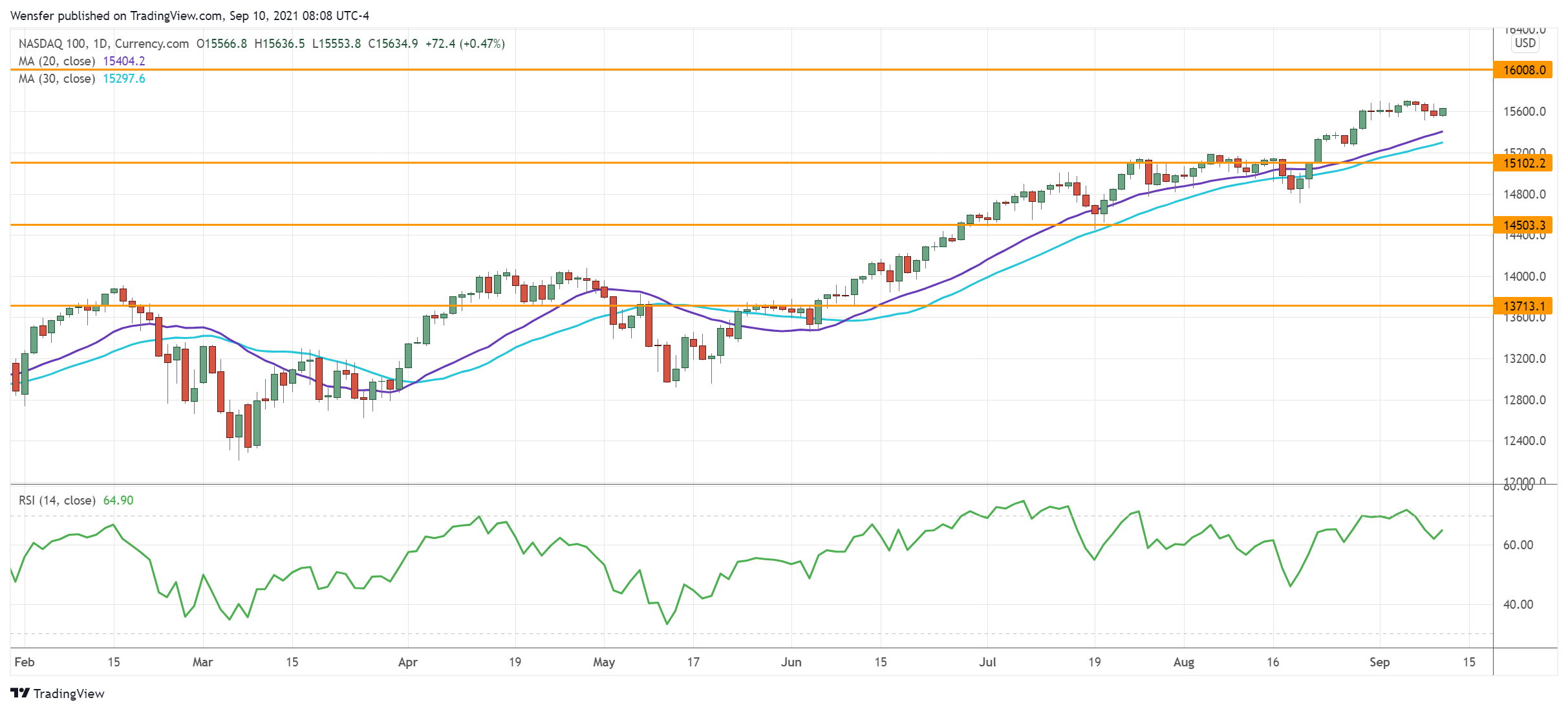Select the MA (20, close) indicator legend
The image size is (1568, 711).
pyautogui.click(x=57, y=61)
